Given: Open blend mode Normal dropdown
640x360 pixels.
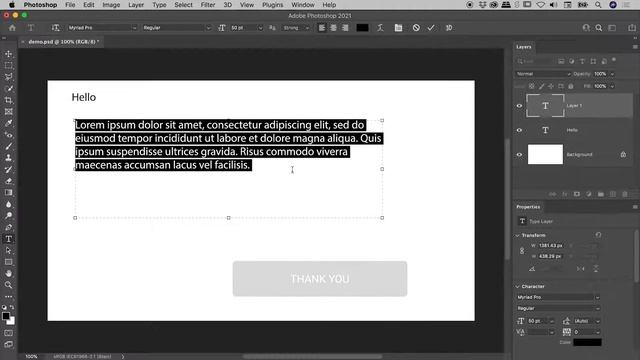Looking at the screenshot, I should tap(543, 74).
